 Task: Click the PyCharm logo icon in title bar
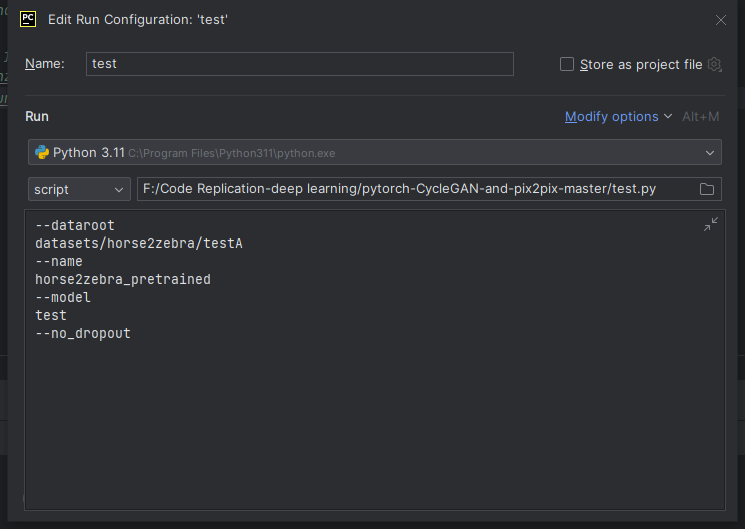(x=28, y=19)
